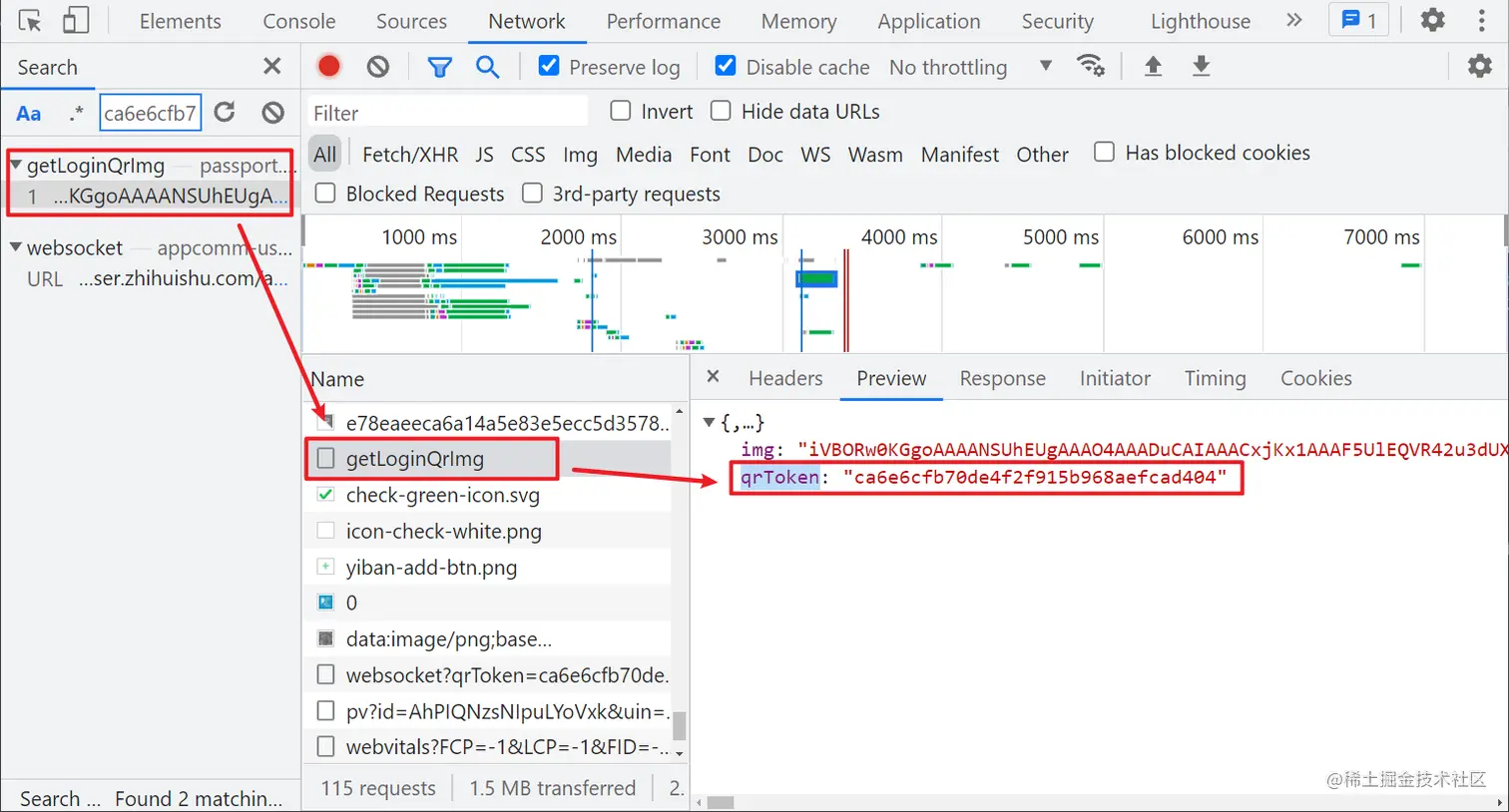Uncheck Disable cache checkbox
This screenshot has height=812, width=1509.
click(x=726, y=66)
